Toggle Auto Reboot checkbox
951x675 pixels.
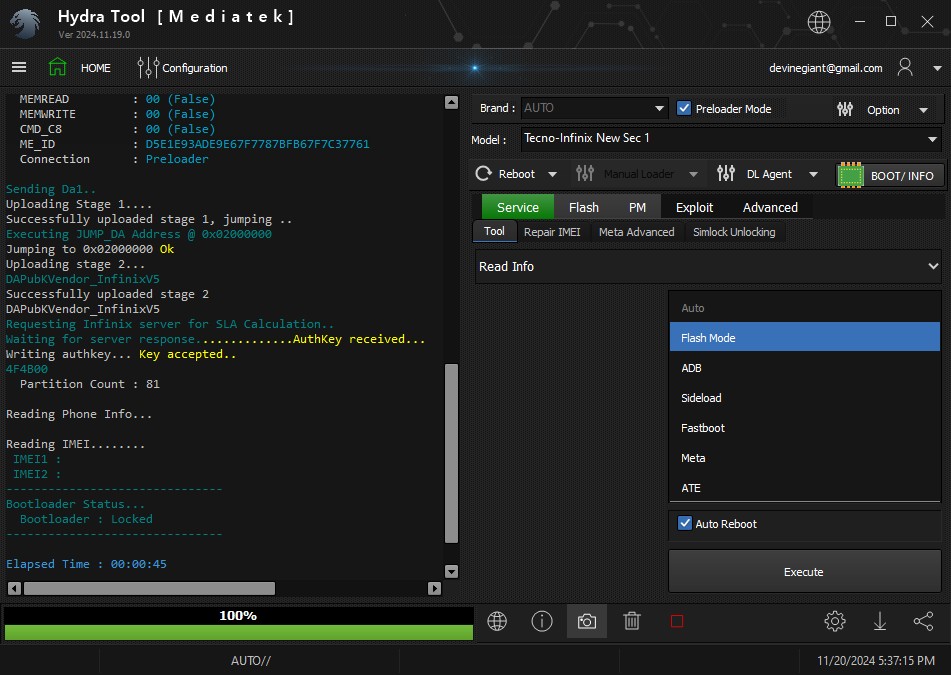coord(684,523)
